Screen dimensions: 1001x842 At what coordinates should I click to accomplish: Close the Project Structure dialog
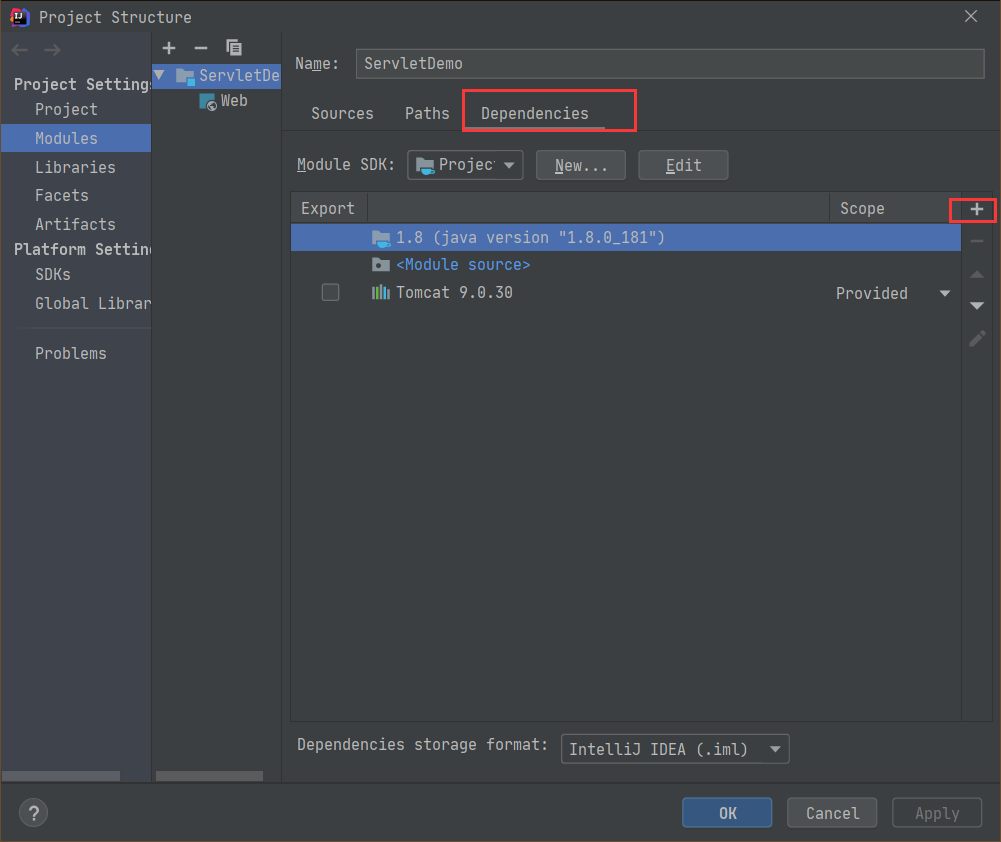[x=971, y=17]
